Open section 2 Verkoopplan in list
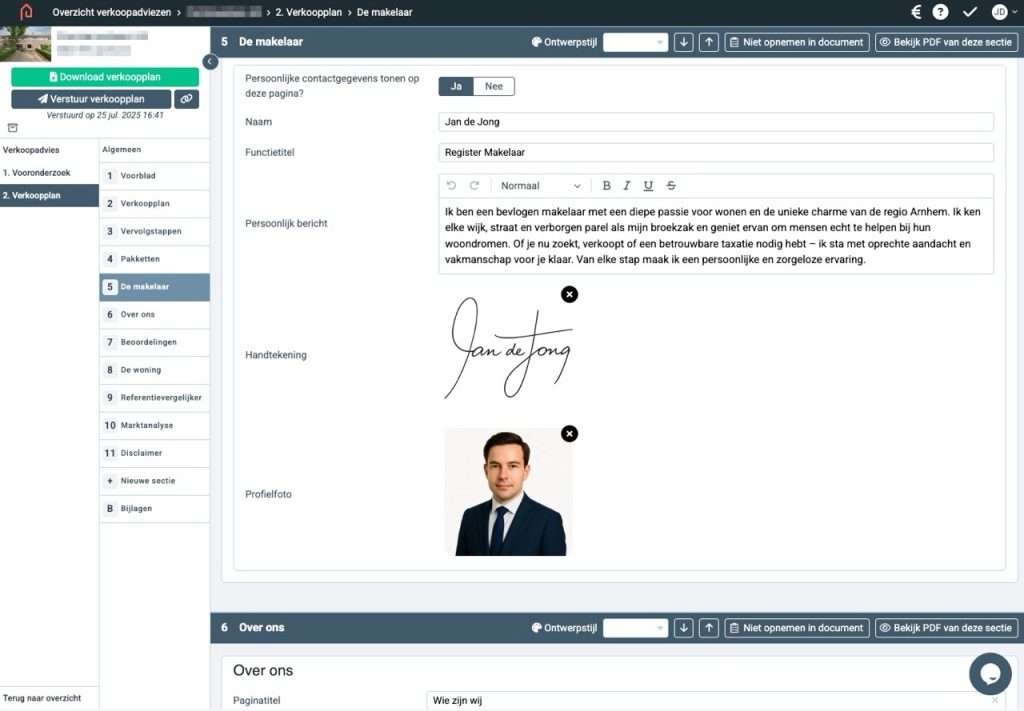The height and width of the screenshot is (711, 1024). [x=155, y=204]
